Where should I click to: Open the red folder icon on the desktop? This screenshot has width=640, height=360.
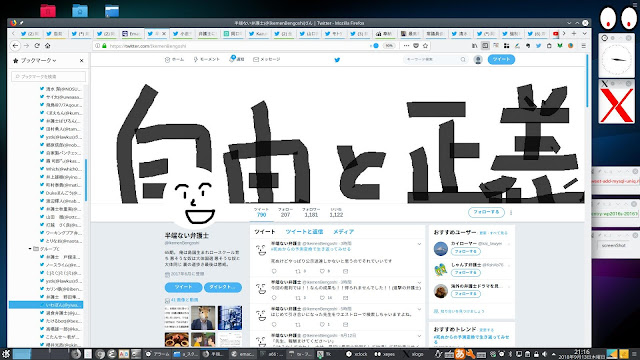click(48, 11)
